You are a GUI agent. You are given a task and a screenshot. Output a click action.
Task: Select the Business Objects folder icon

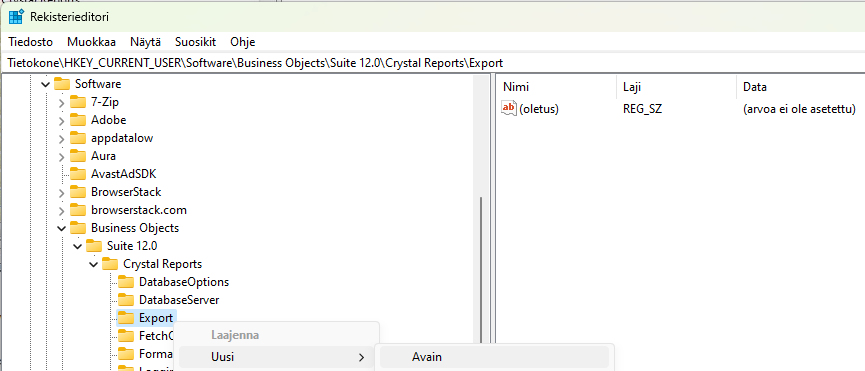[x=78, y=228]
